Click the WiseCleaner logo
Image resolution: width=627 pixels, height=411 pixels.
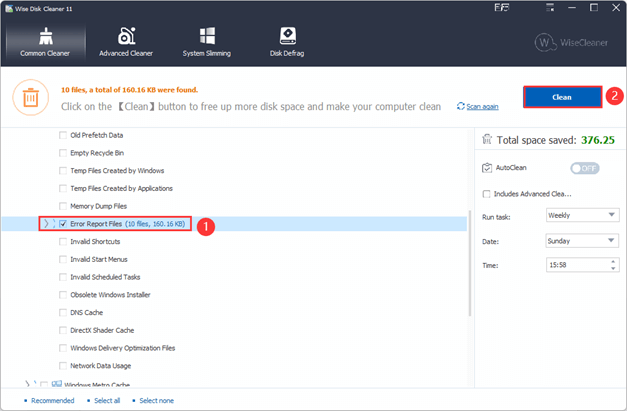pyautogui.click(x=571, y=42)
